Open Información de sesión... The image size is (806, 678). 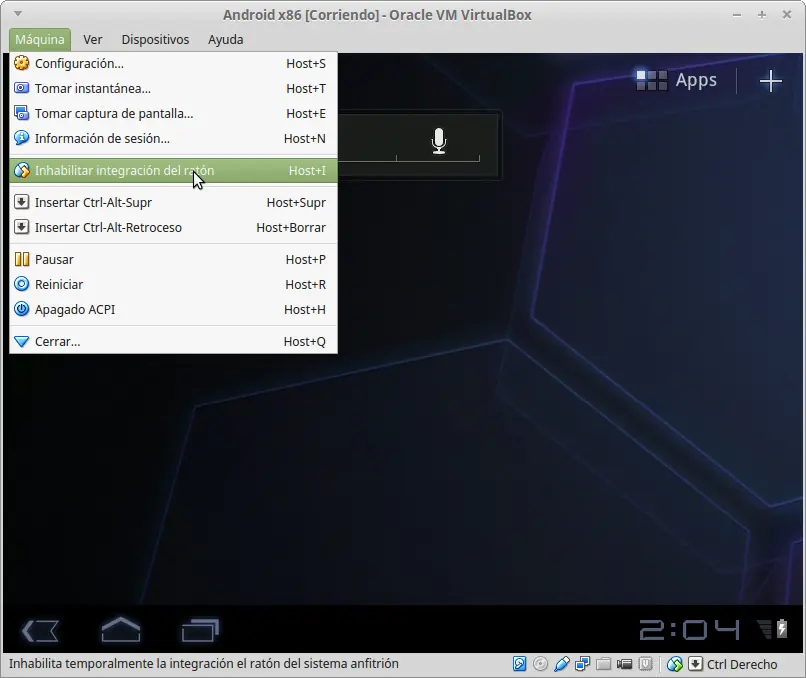tap(173, 139)
